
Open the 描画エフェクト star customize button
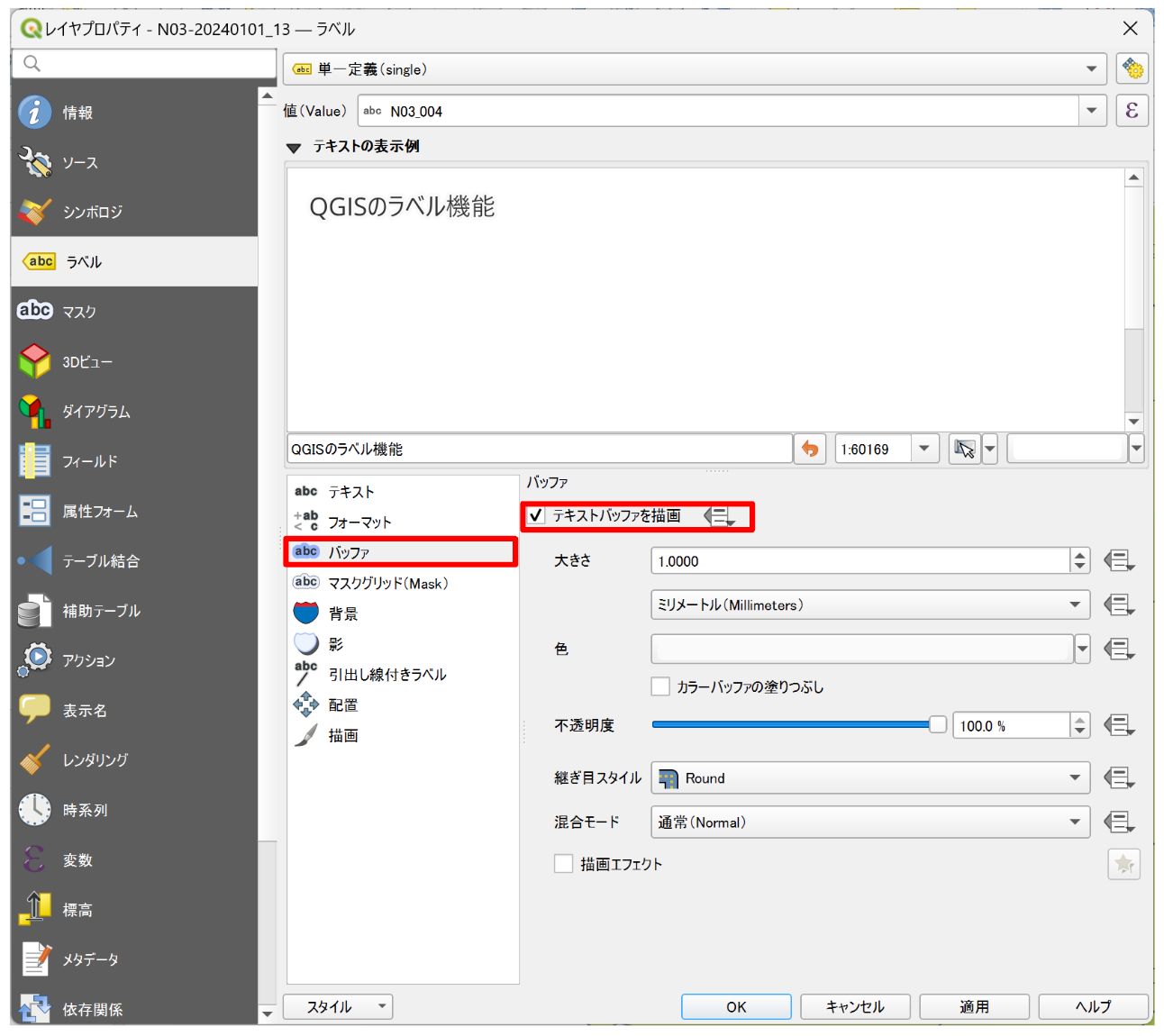(x=1123, y=865)
